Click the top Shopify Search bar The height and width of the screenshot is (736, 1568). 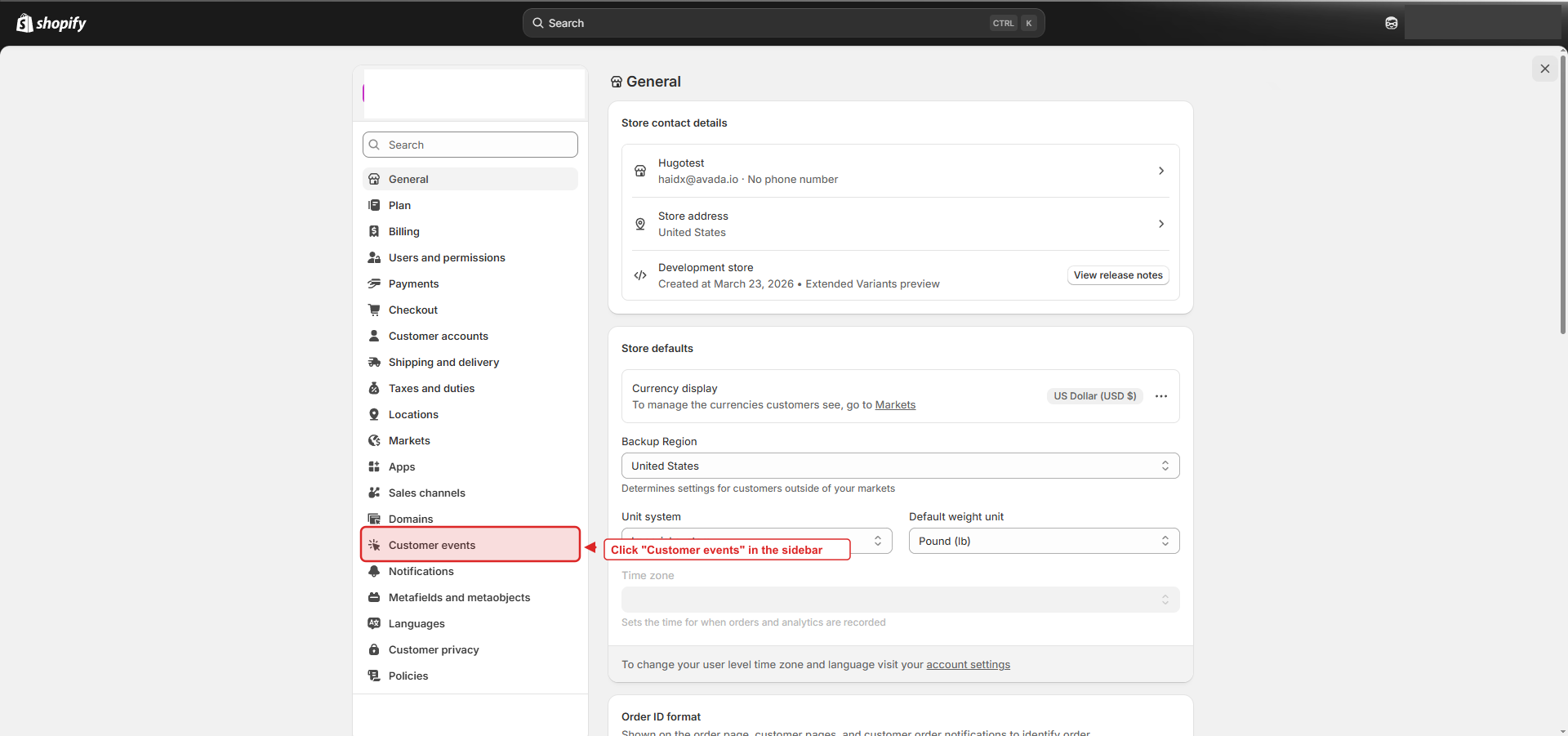[x=784, y=23]
